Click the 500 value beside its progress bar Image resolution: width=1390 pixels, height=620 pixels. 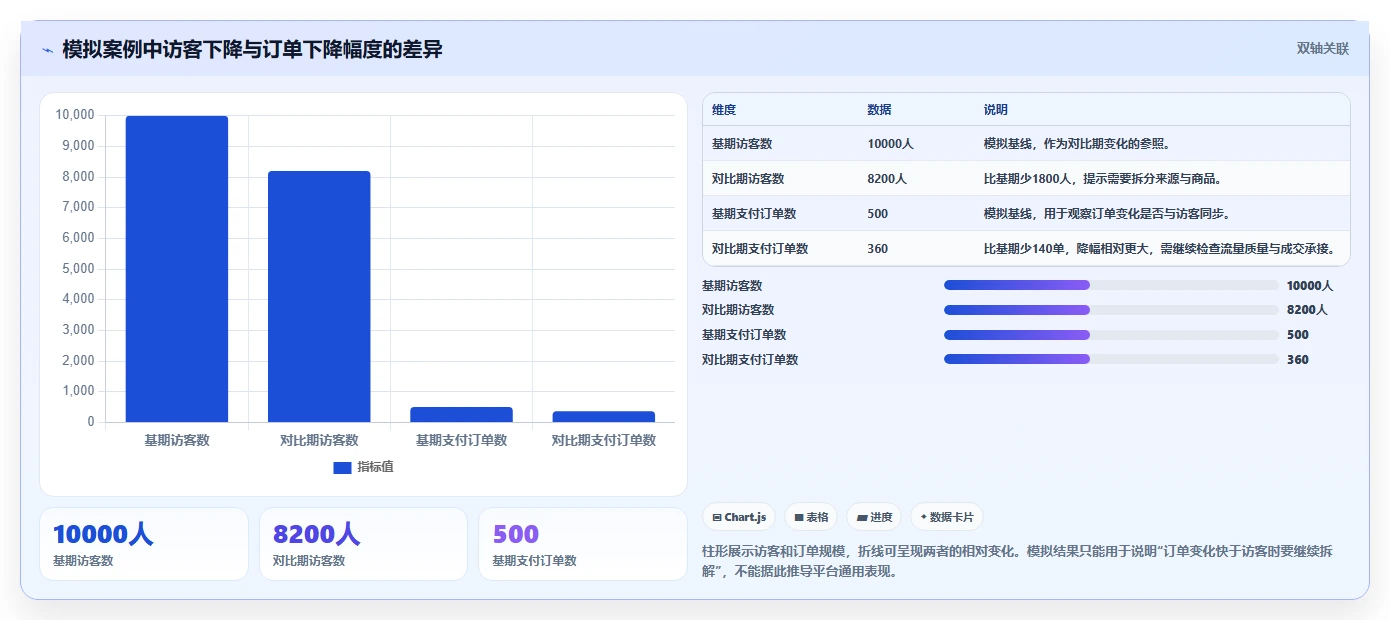tap(1298, 335)
